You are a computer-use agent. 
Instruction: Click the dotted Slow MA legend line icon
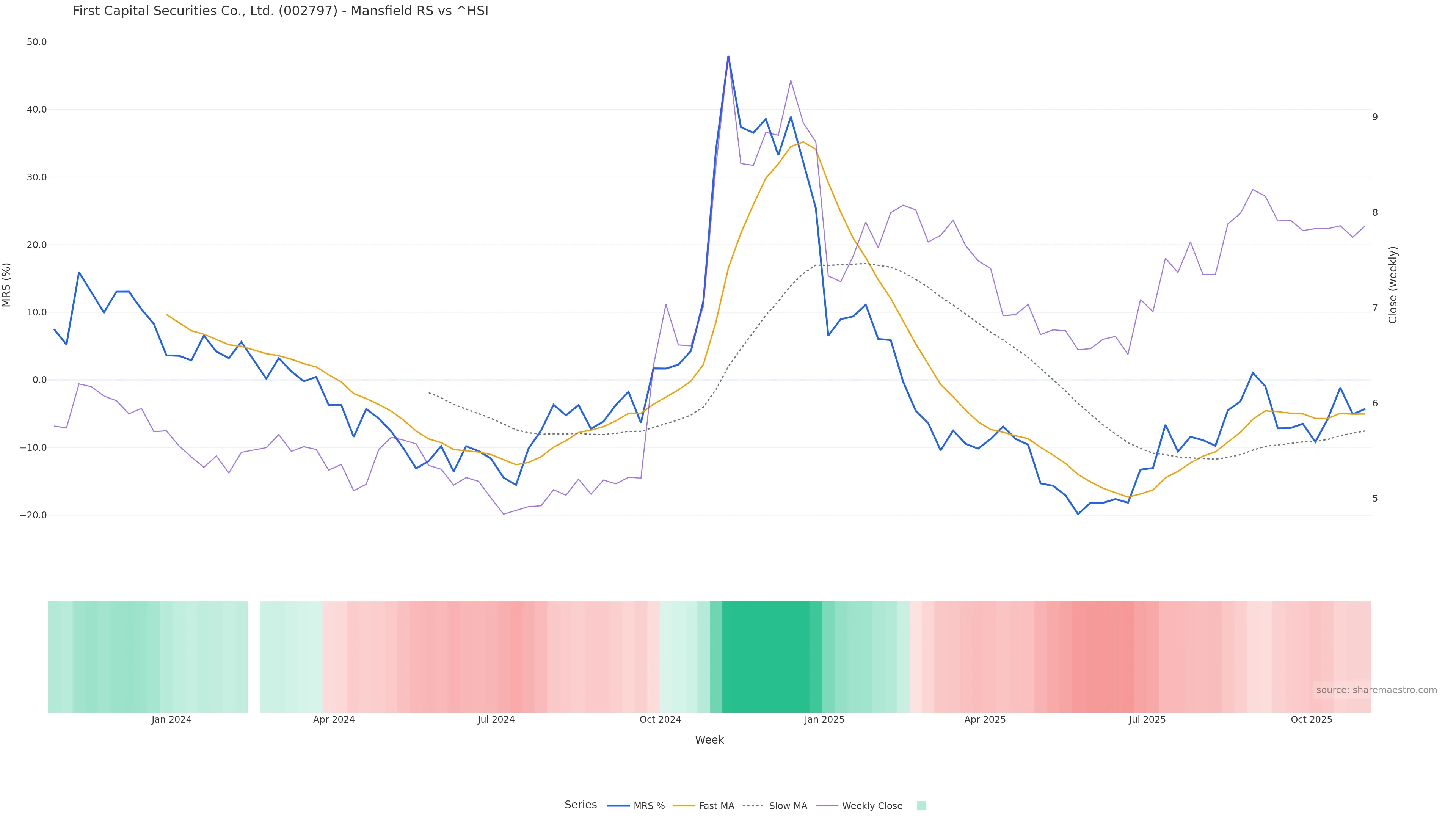point(753,806)
